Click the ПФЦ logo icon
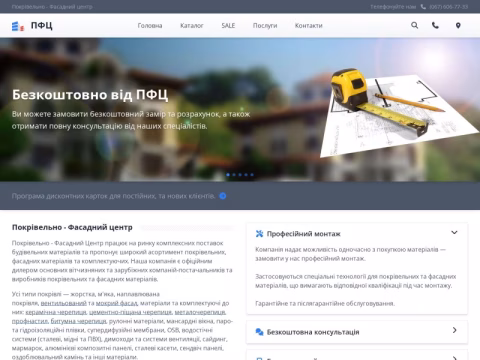 click(x=18, y=26)
